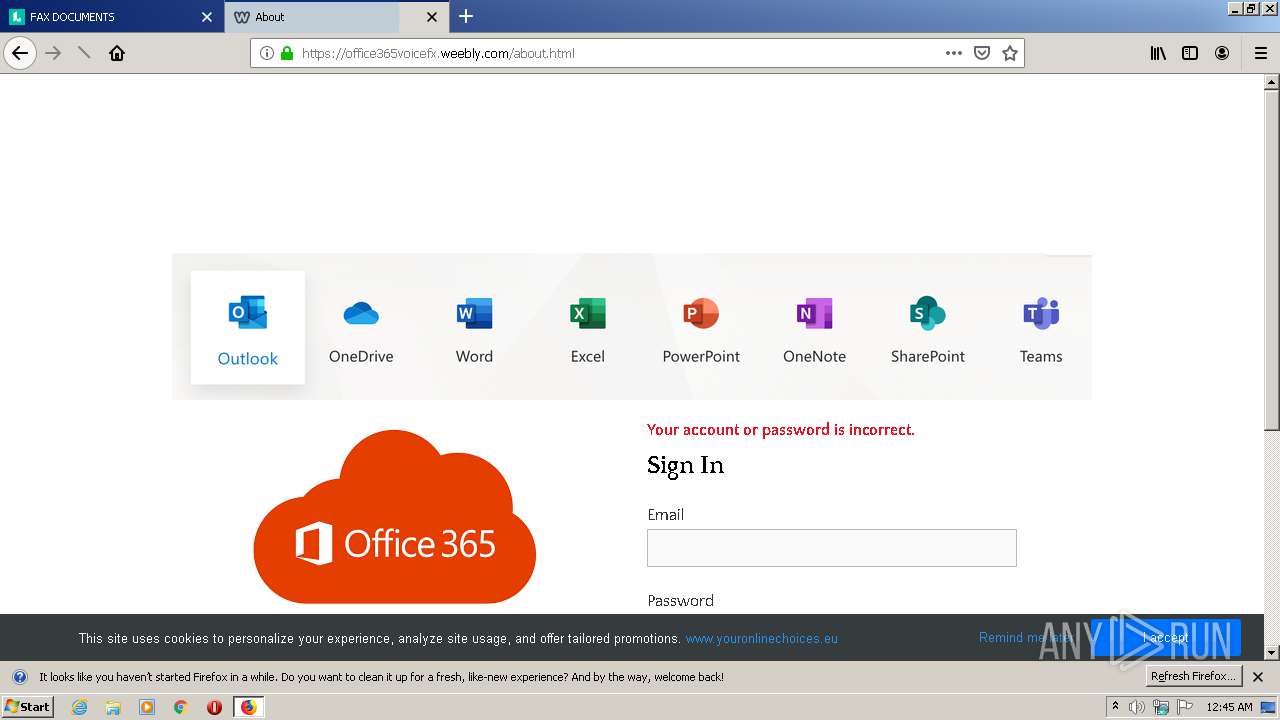Accept cookies with I accept button
The height and width of the screenshot is (720, 1280).
1167,638
